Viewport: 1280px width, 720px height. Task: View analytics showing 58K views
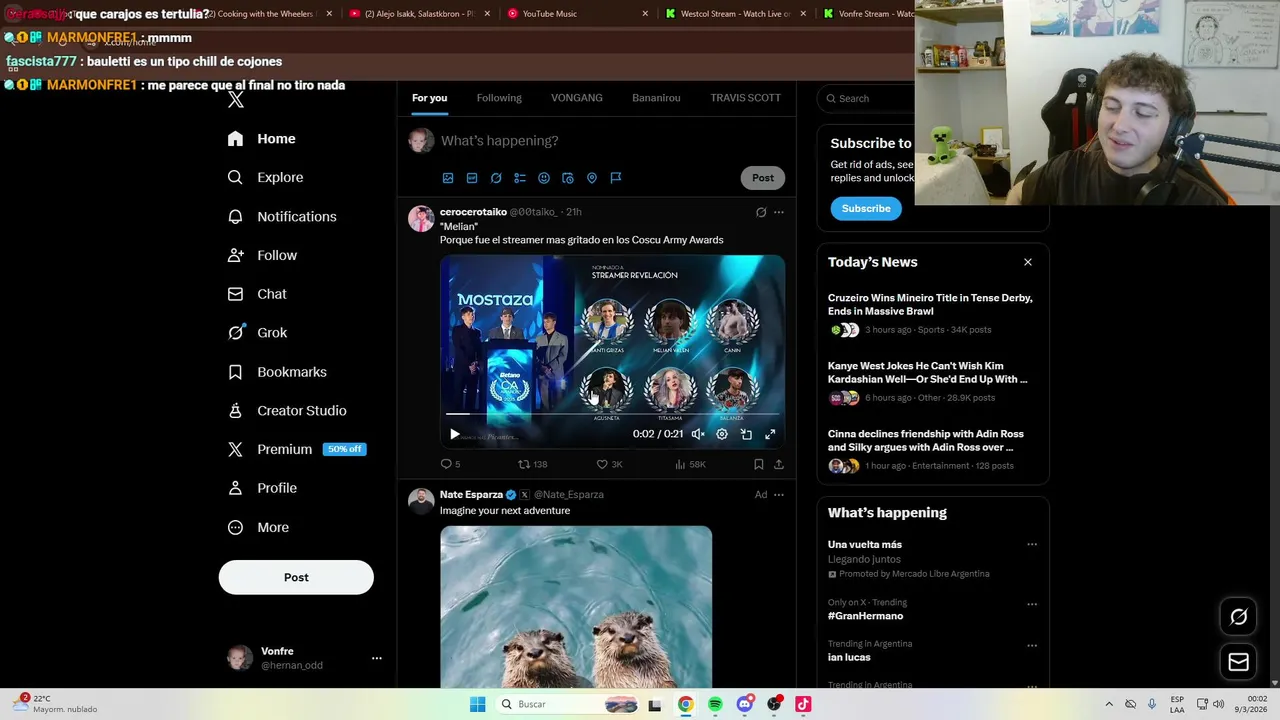point(690,464)
